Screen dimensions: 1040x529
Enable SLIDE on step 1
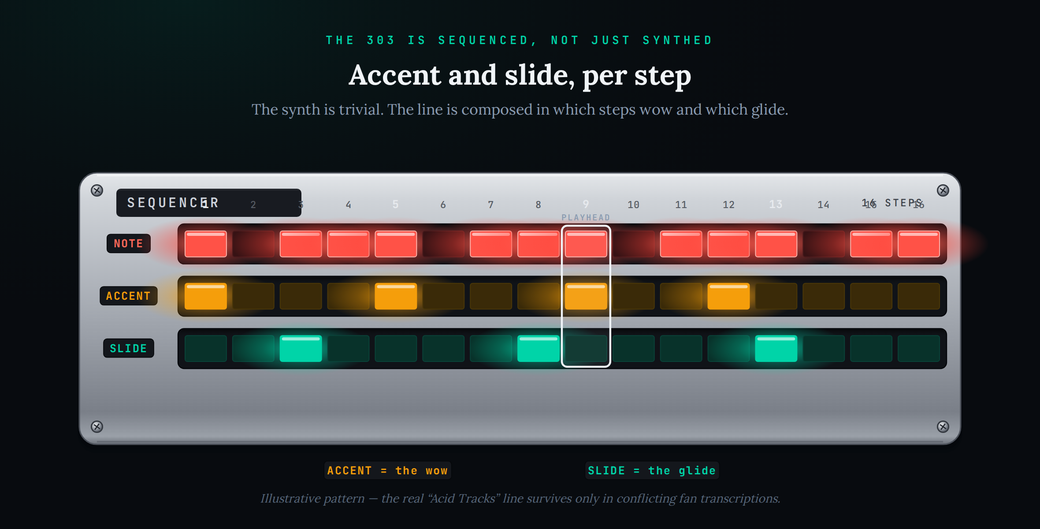[206, 349]
